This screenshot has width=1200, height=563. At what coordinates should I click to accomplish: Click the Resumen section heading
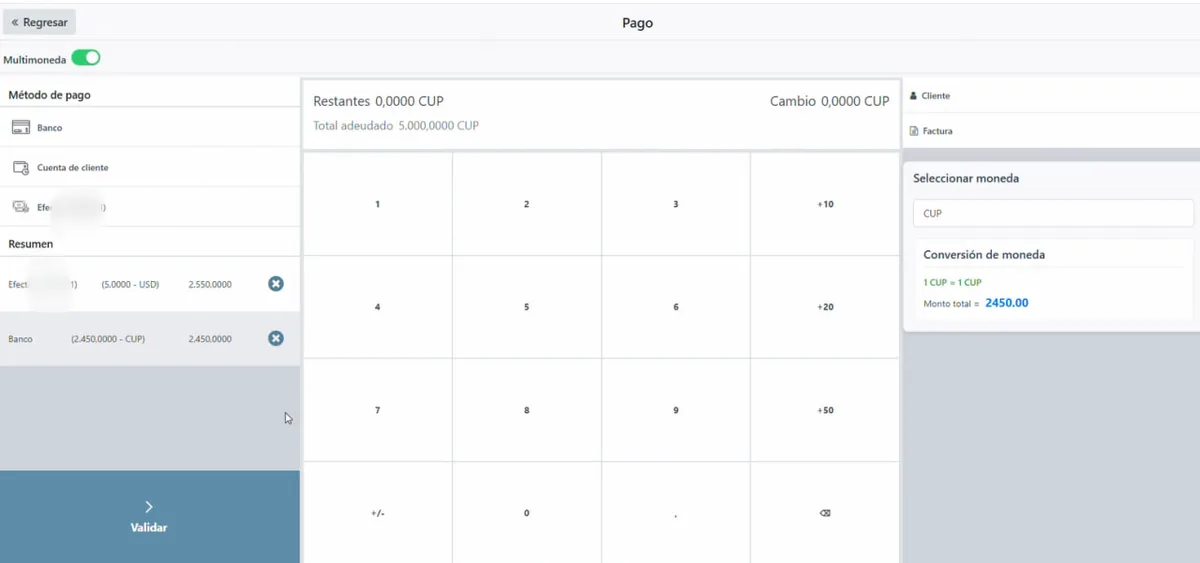[31, 243]
